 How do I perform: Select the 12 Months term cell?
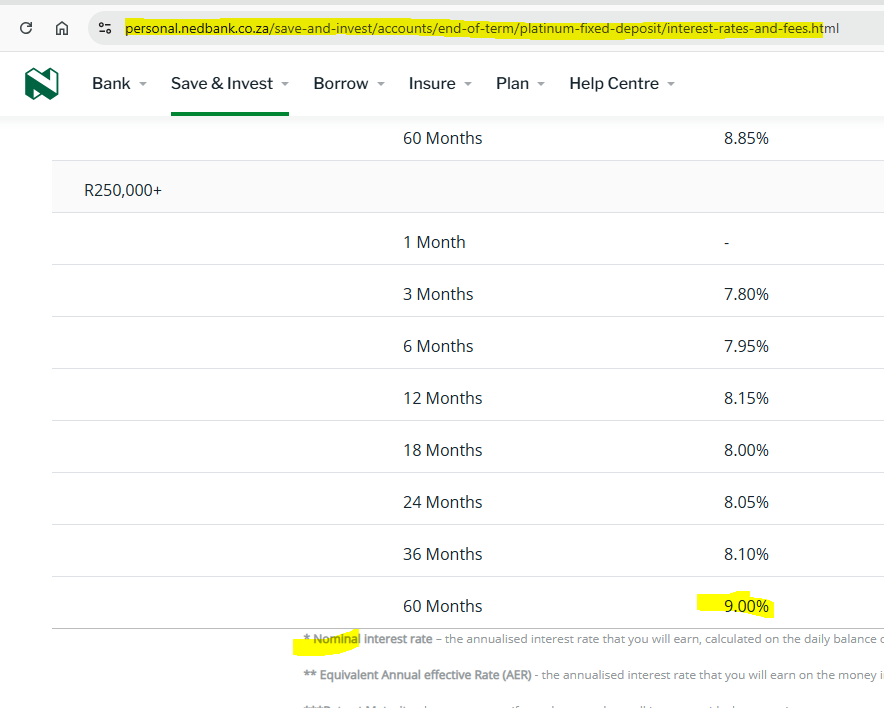click(x=443, y=398)
